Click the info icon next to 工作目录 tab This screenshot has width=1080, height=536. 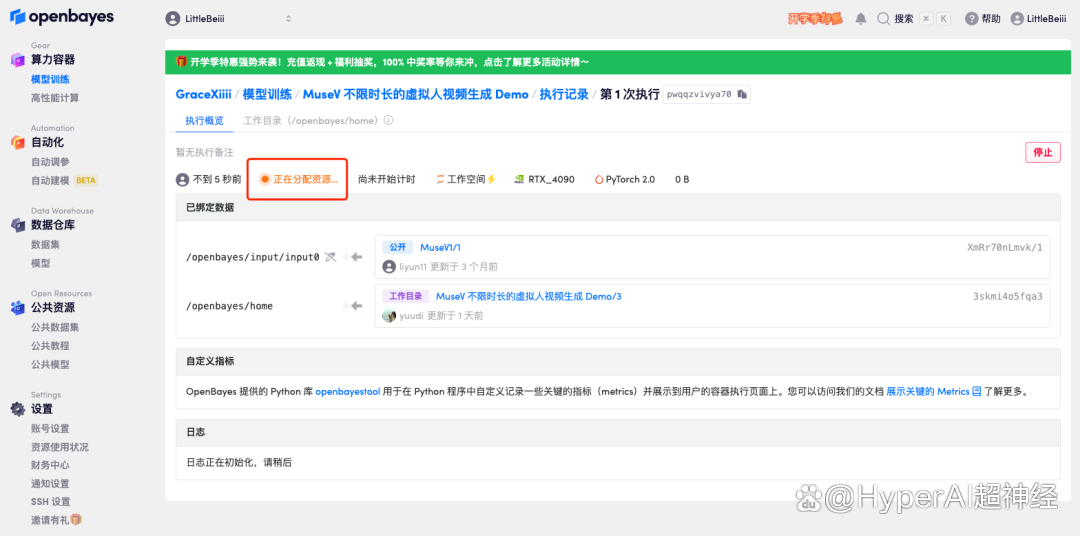388,121
